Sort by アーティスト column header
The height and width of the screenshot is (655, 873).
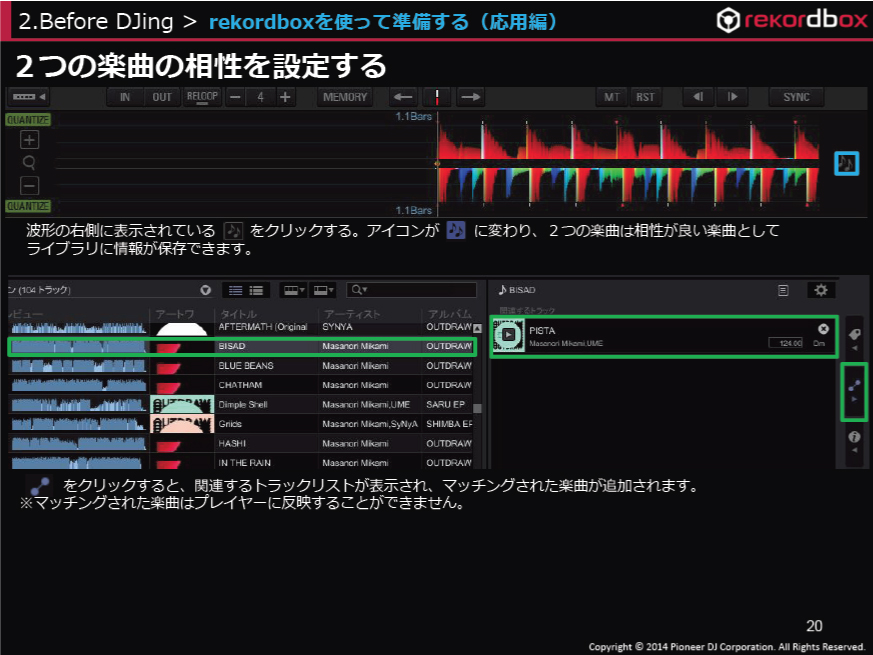pos(352,314)
